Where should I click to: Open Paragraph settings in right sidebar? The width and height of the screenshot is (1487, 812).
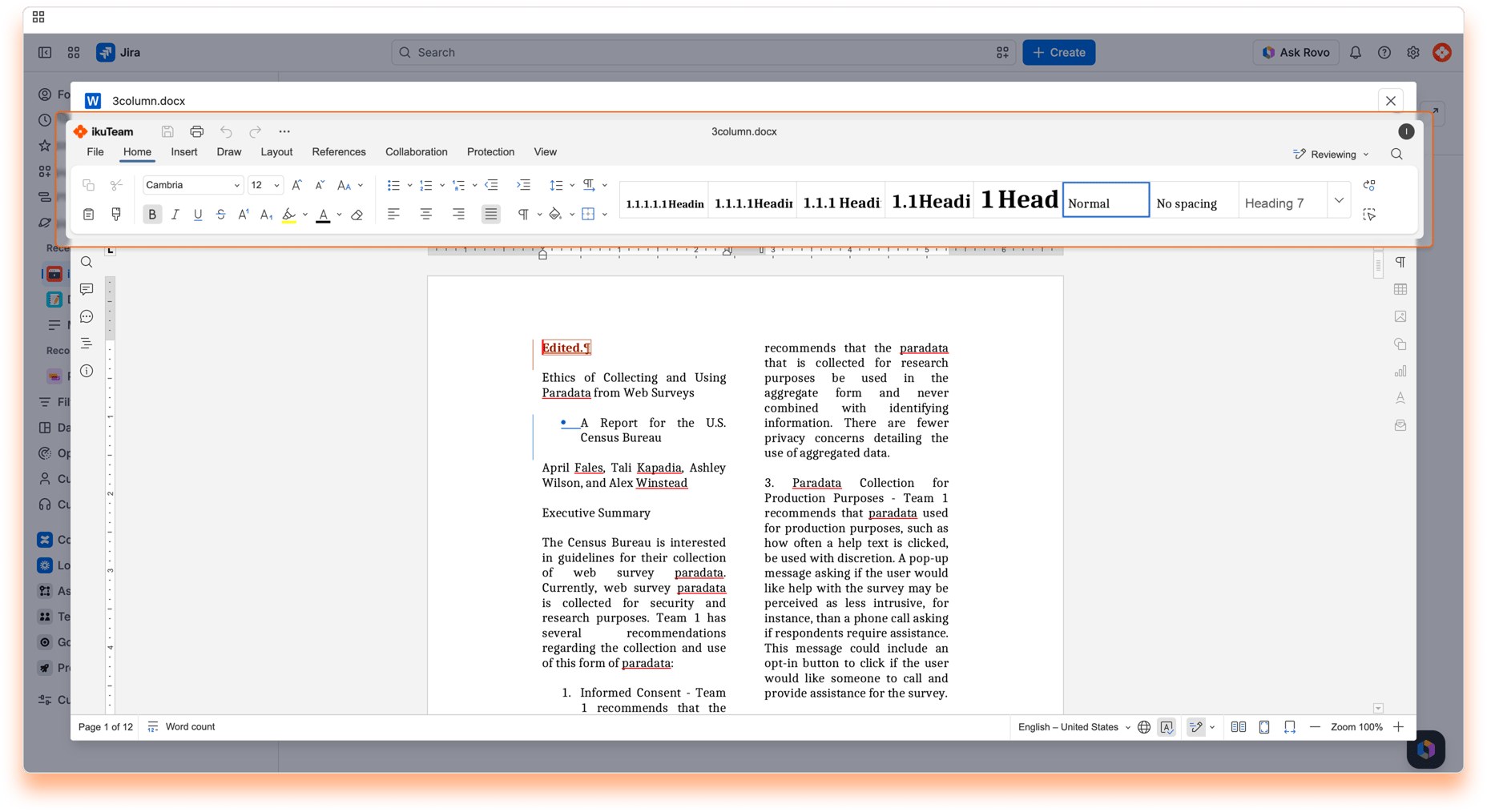1400,262
